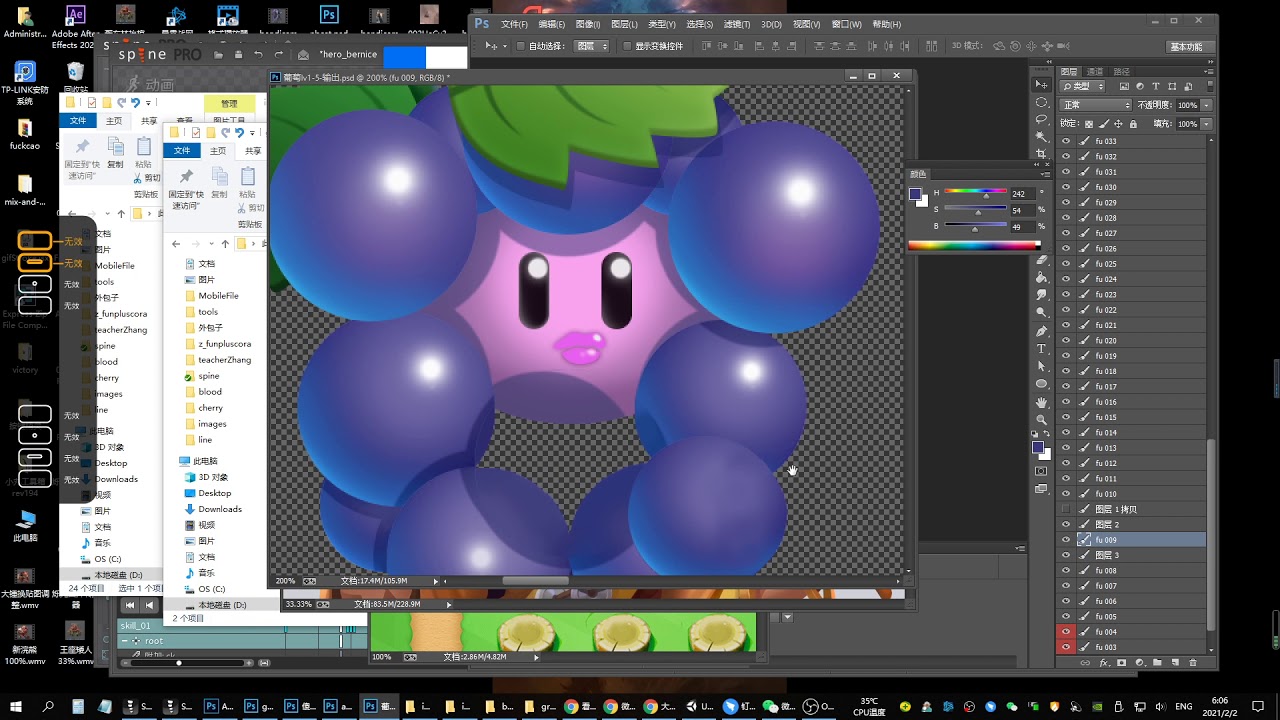
Task: Enable 自动选择 auto-select checkbox
Action: point(521,46)
